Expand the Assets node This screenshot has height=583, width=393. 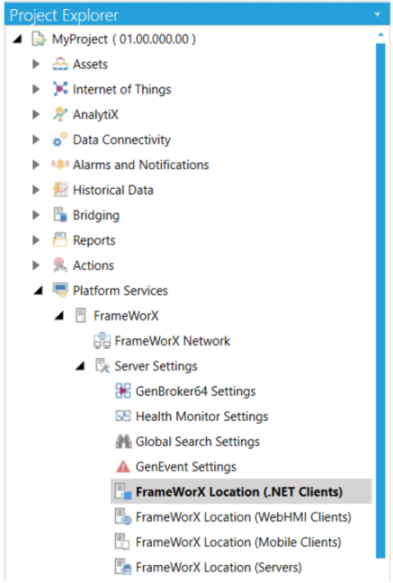pos(36,64)
